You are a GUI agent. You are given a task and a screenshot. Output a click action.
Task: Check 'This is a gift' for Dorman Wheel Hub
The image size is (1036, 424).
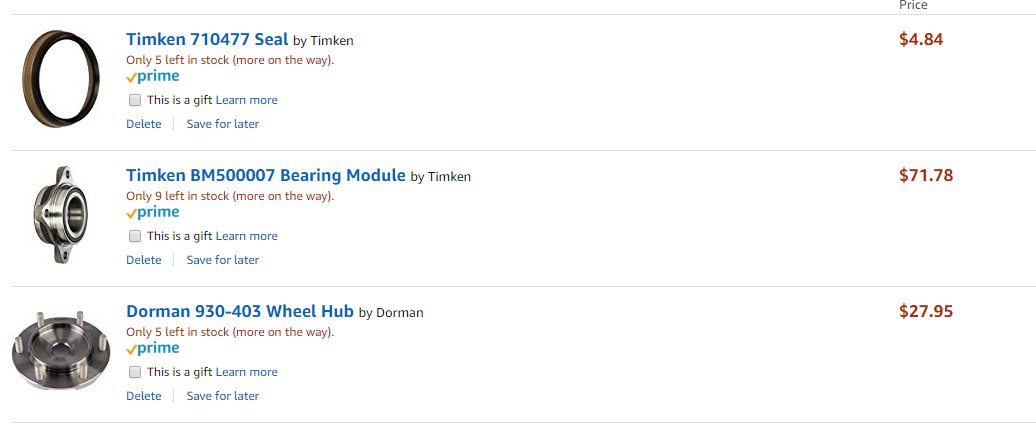pyautogui.click(x=135, y=372)
